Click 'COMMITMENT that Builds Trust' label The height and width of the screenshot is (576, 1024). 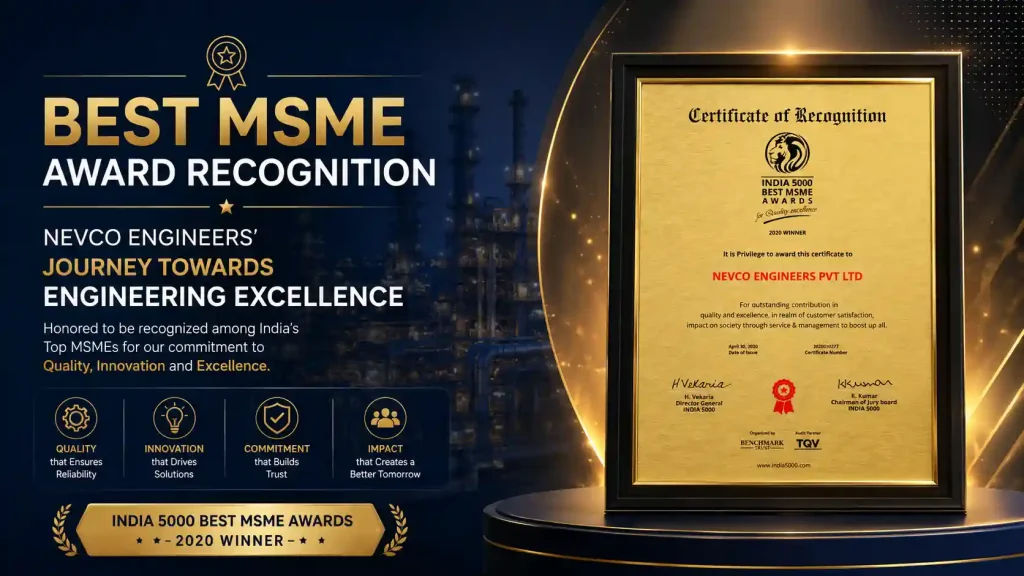(277, 461)
